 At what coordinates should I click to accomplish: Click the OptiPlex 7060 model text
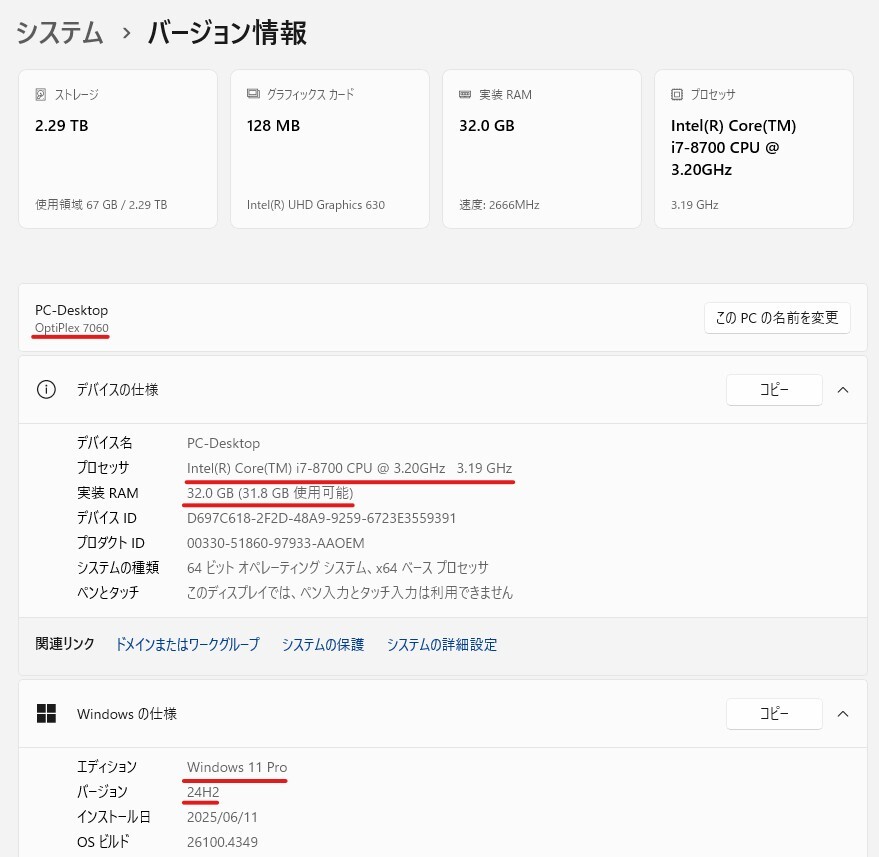[x=72, y=327]
